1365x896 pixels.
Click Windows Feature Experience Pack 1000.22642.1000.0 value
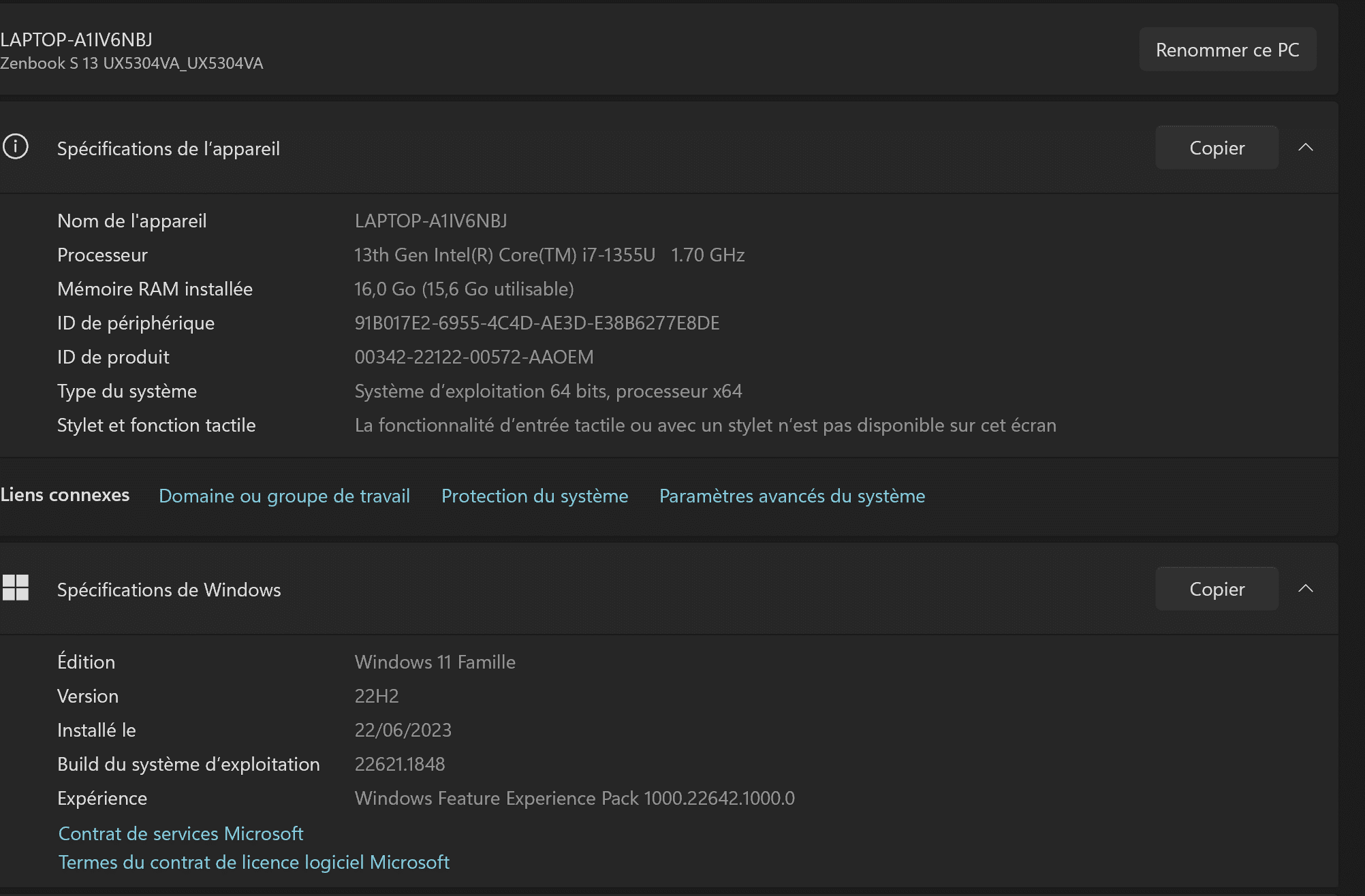574,798
